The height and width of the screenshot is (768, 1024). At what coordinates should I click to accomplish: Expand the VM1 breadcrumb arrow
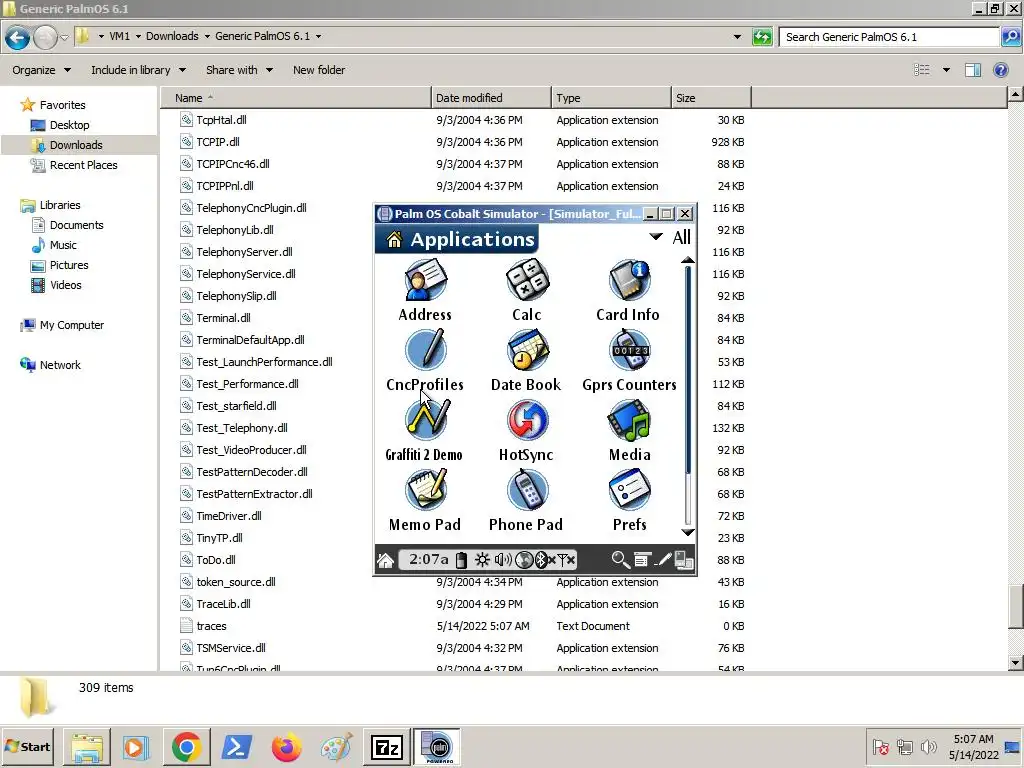coord(138,37)
